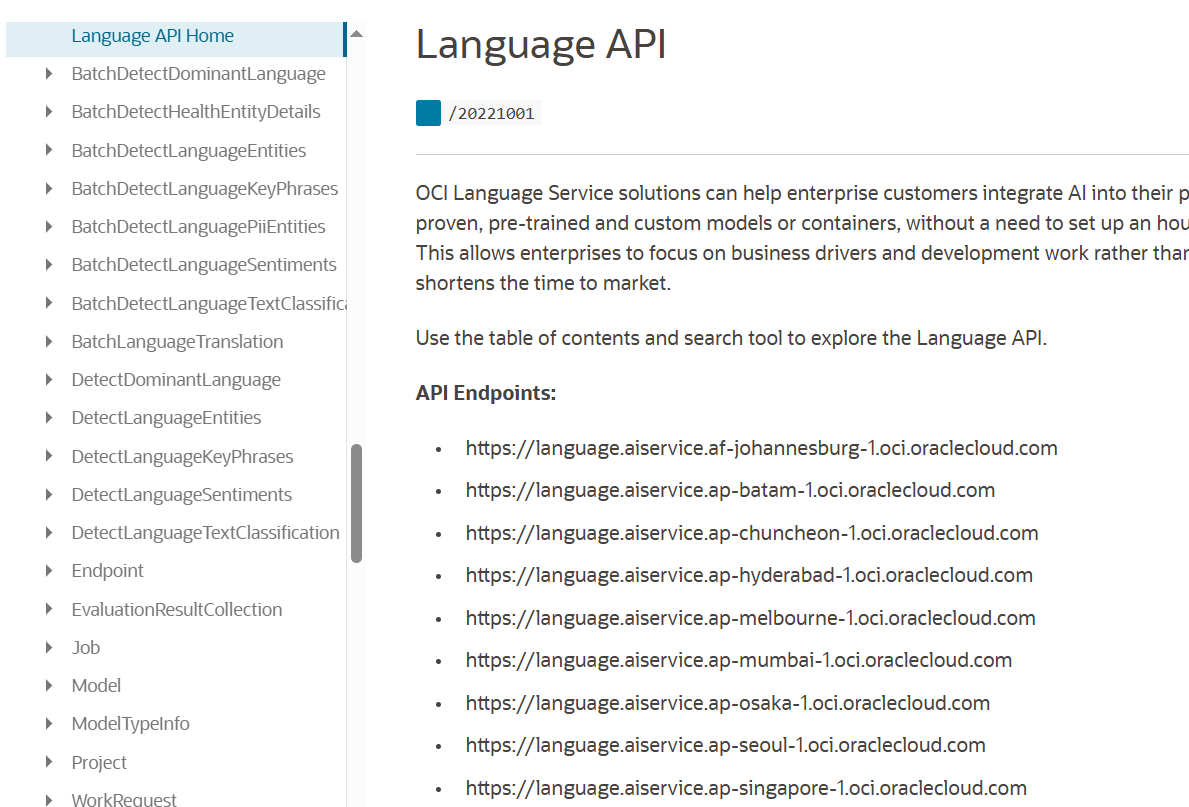Expand the DetectLanguageSentiments tree arrow

tap(49, 495)
